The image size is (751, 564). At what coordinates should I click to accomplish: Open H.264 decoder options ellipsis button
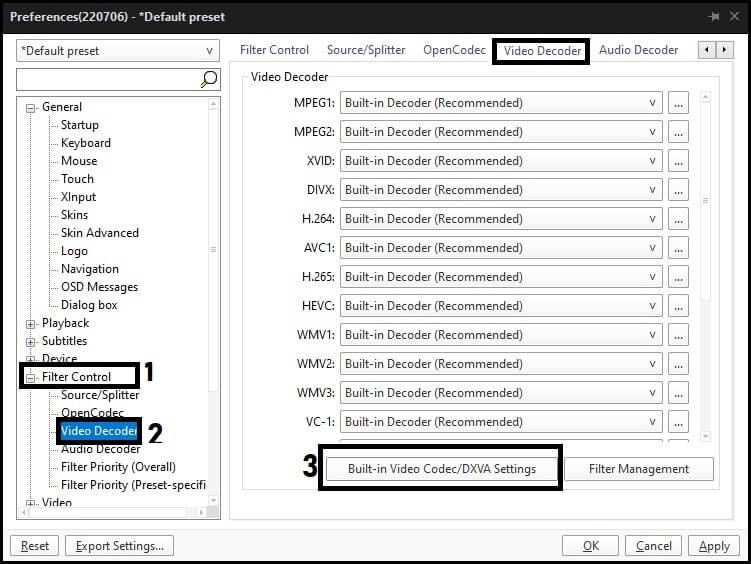678,219
